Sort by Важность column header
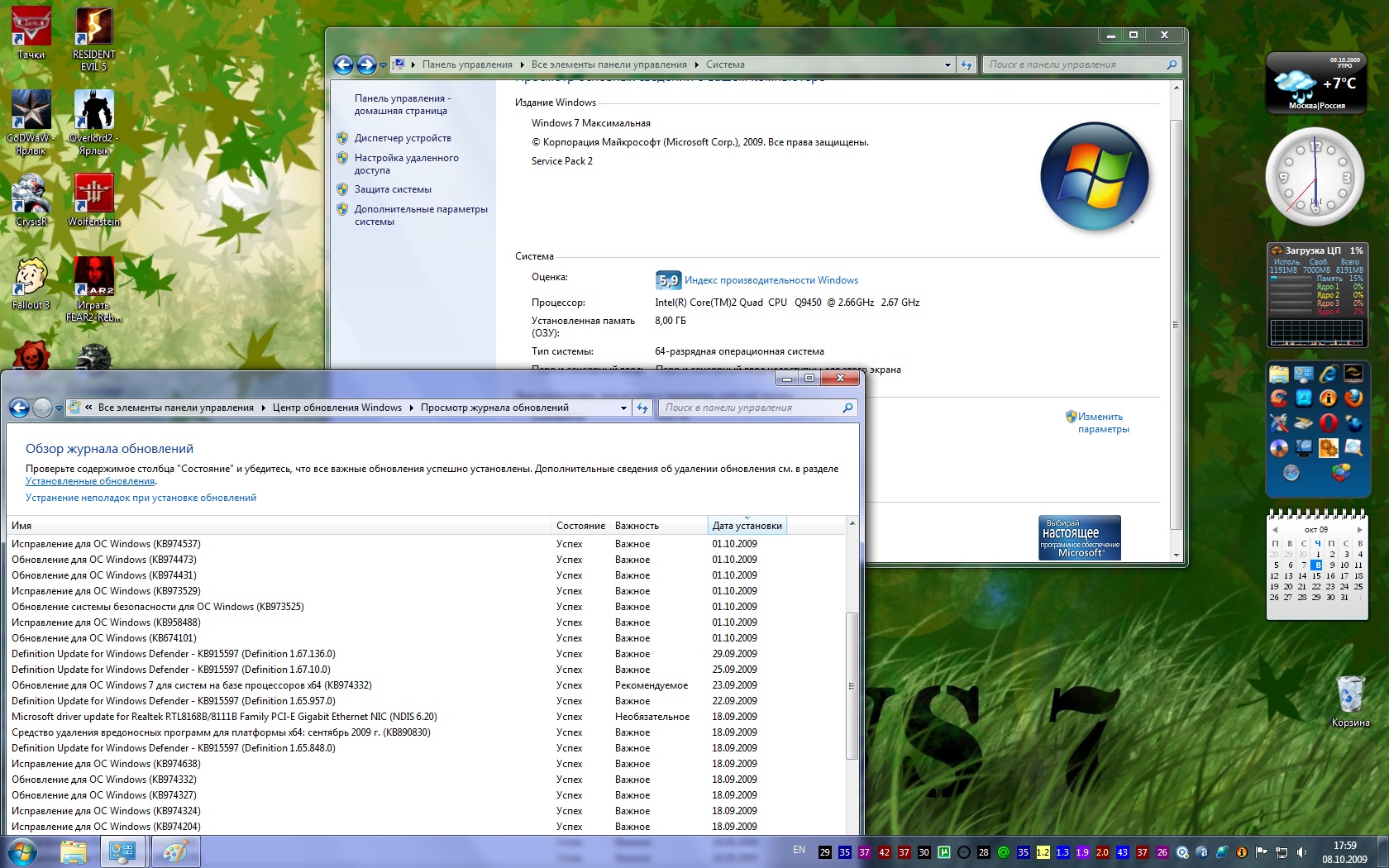This screenshot has width=1389, height=868. click(659, 526)
